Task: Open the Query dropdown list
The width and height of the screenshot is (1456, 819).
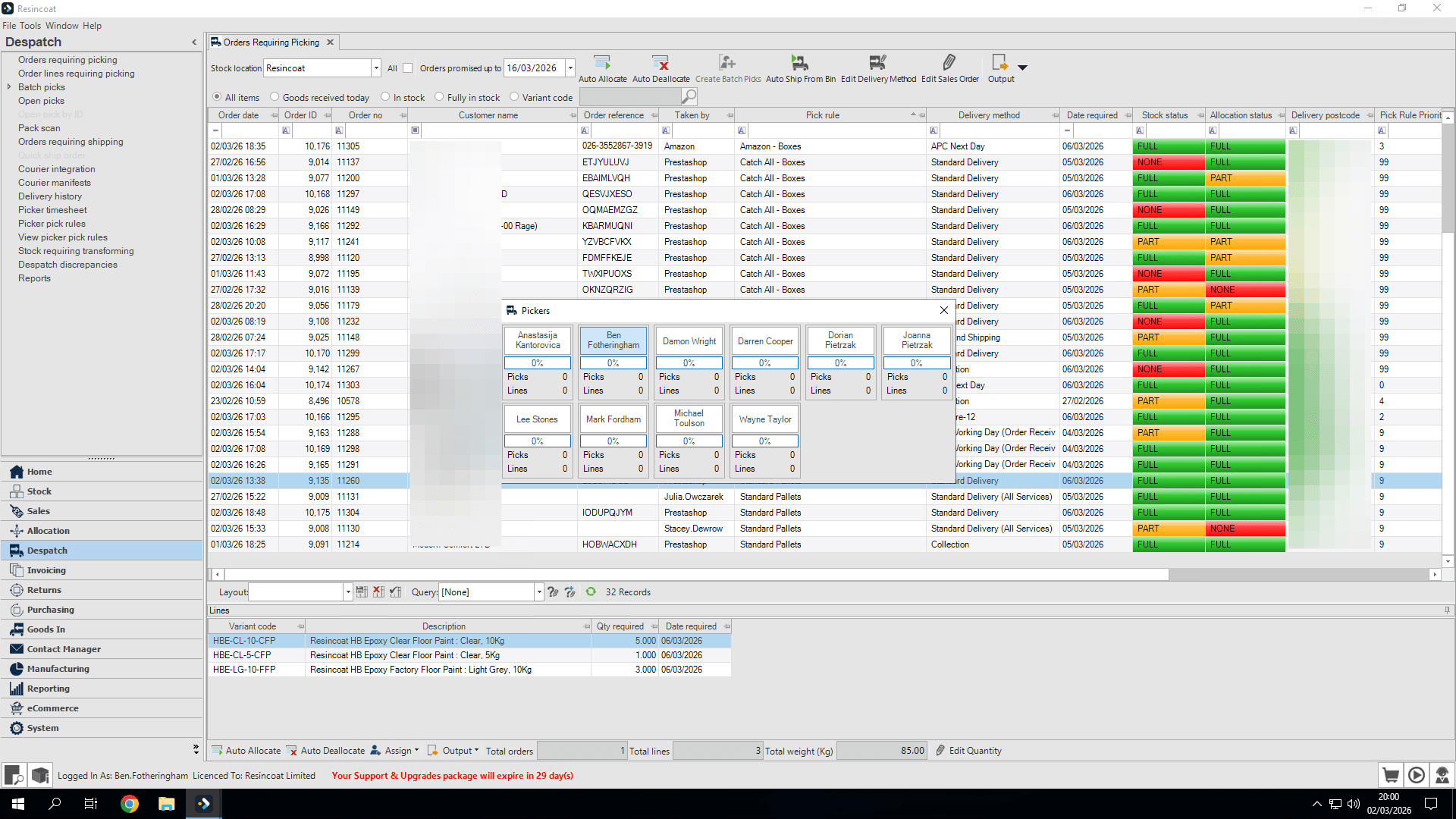Action: (539, 592)
